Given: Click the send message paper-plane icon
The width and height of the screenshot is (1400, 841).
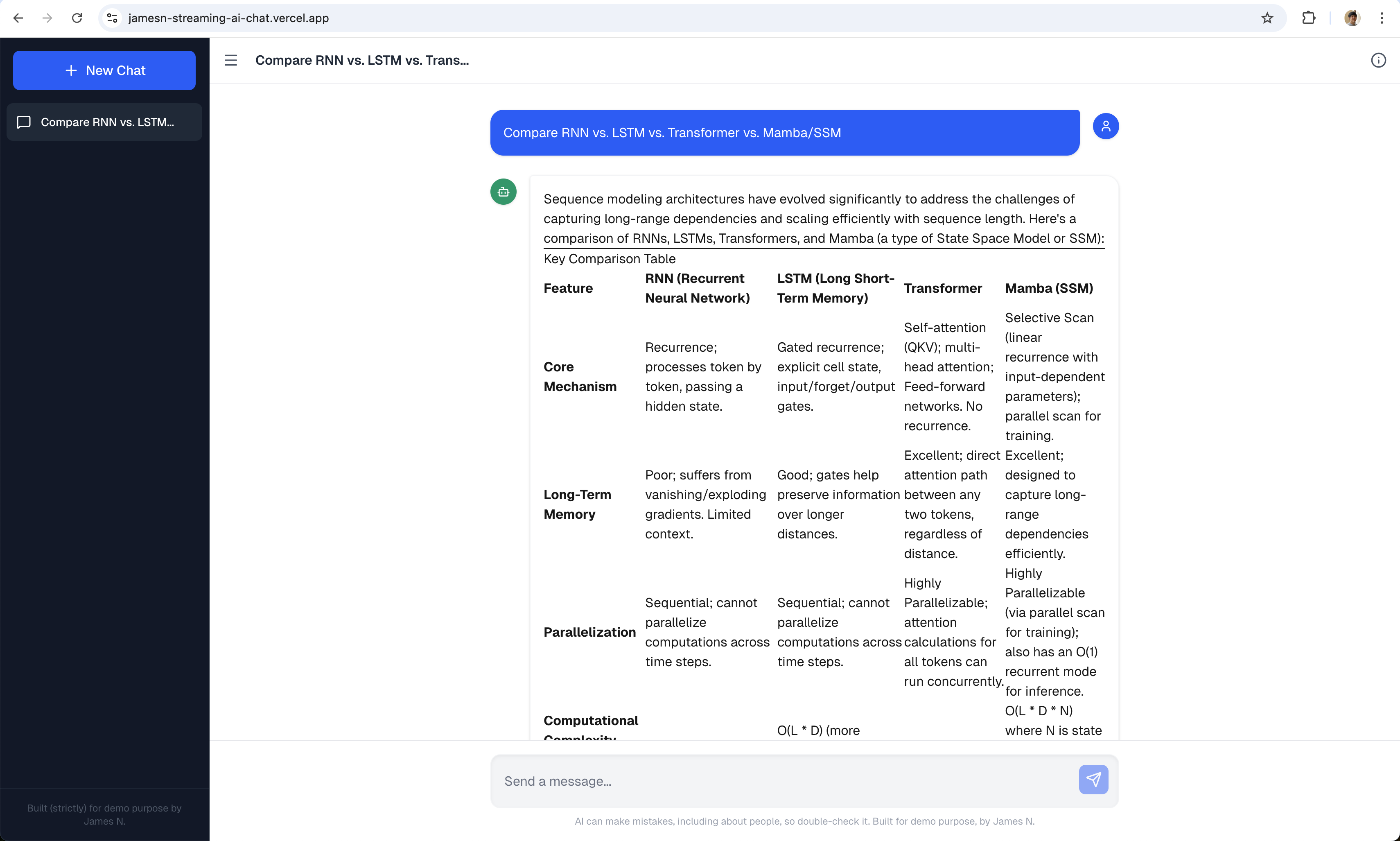Looking at the screenshot, I should (x=1093, y=780).
